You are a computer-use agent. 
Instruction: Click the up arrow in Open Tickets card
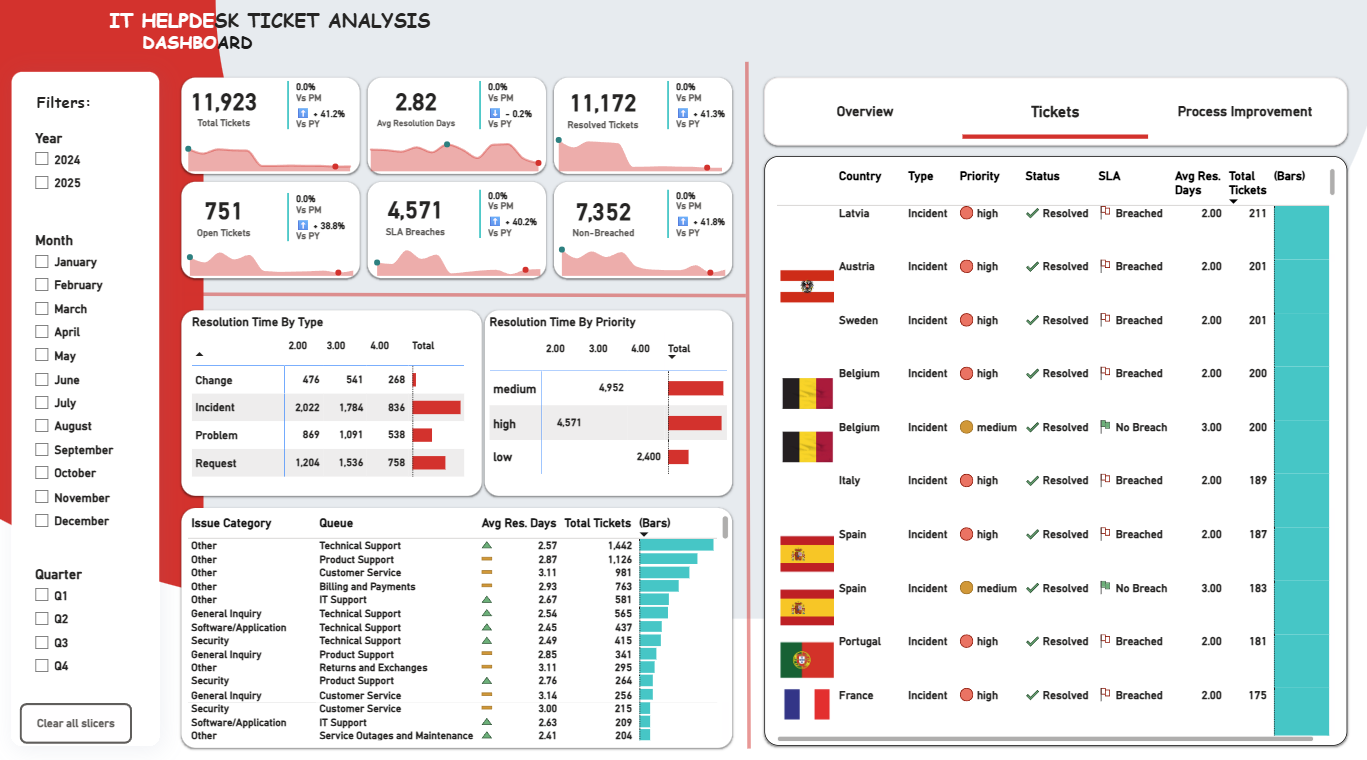point(302,225)
